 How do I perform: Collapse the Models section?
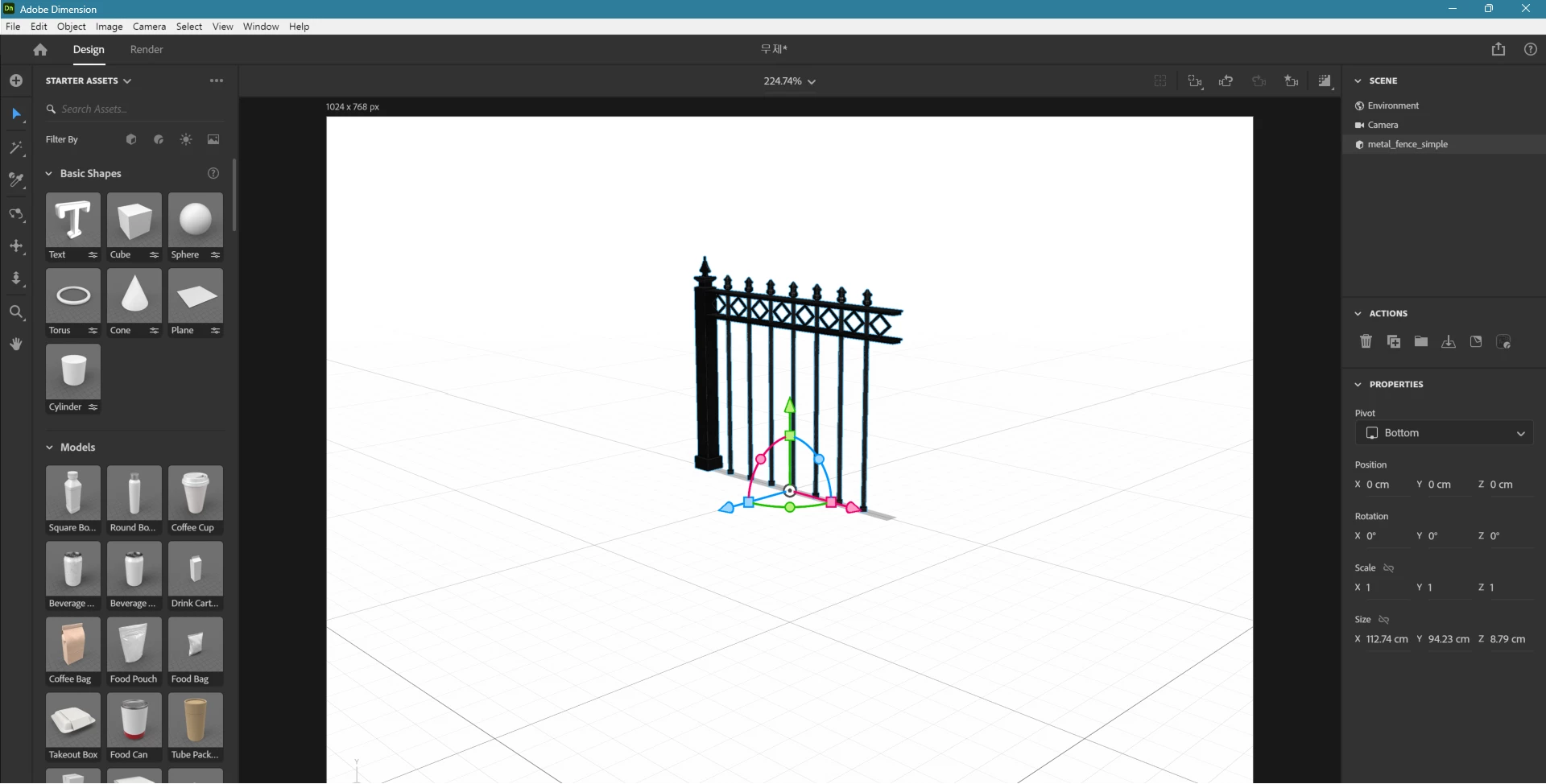click(x=49, y=448)
